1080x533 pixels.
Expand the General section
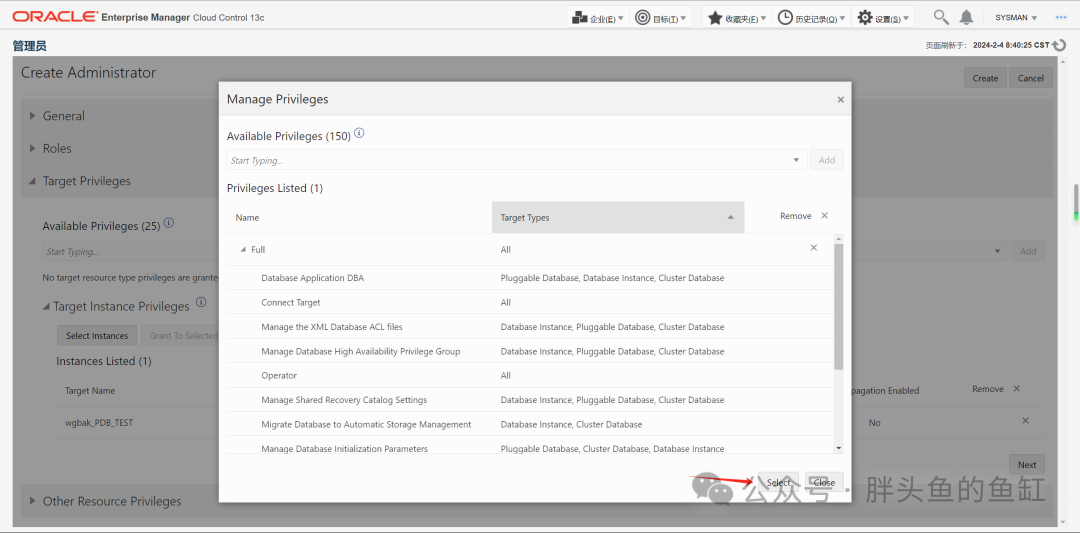32,116
